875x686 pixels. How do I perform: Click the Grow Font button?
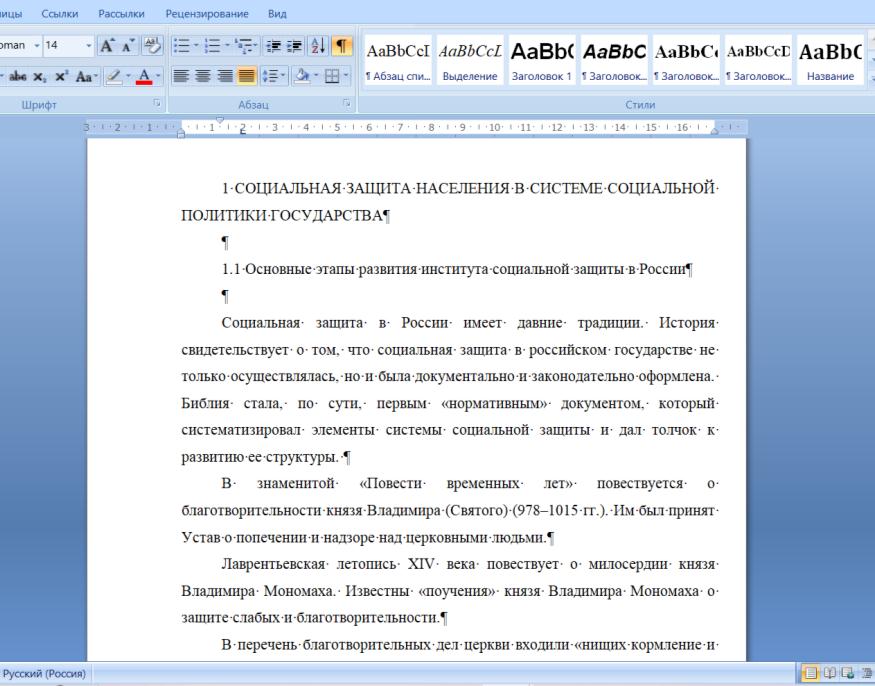click(107, 47)
